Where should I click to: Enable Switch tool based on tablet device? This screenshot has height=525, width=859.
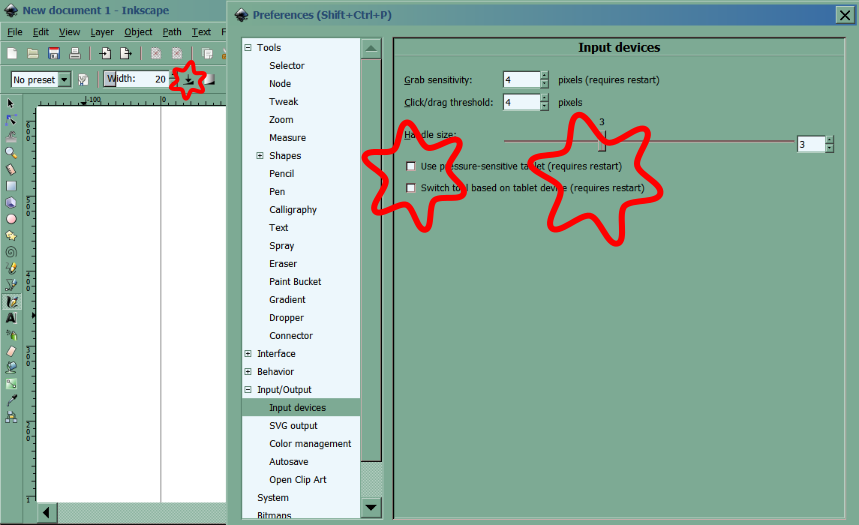click(410, 188)
